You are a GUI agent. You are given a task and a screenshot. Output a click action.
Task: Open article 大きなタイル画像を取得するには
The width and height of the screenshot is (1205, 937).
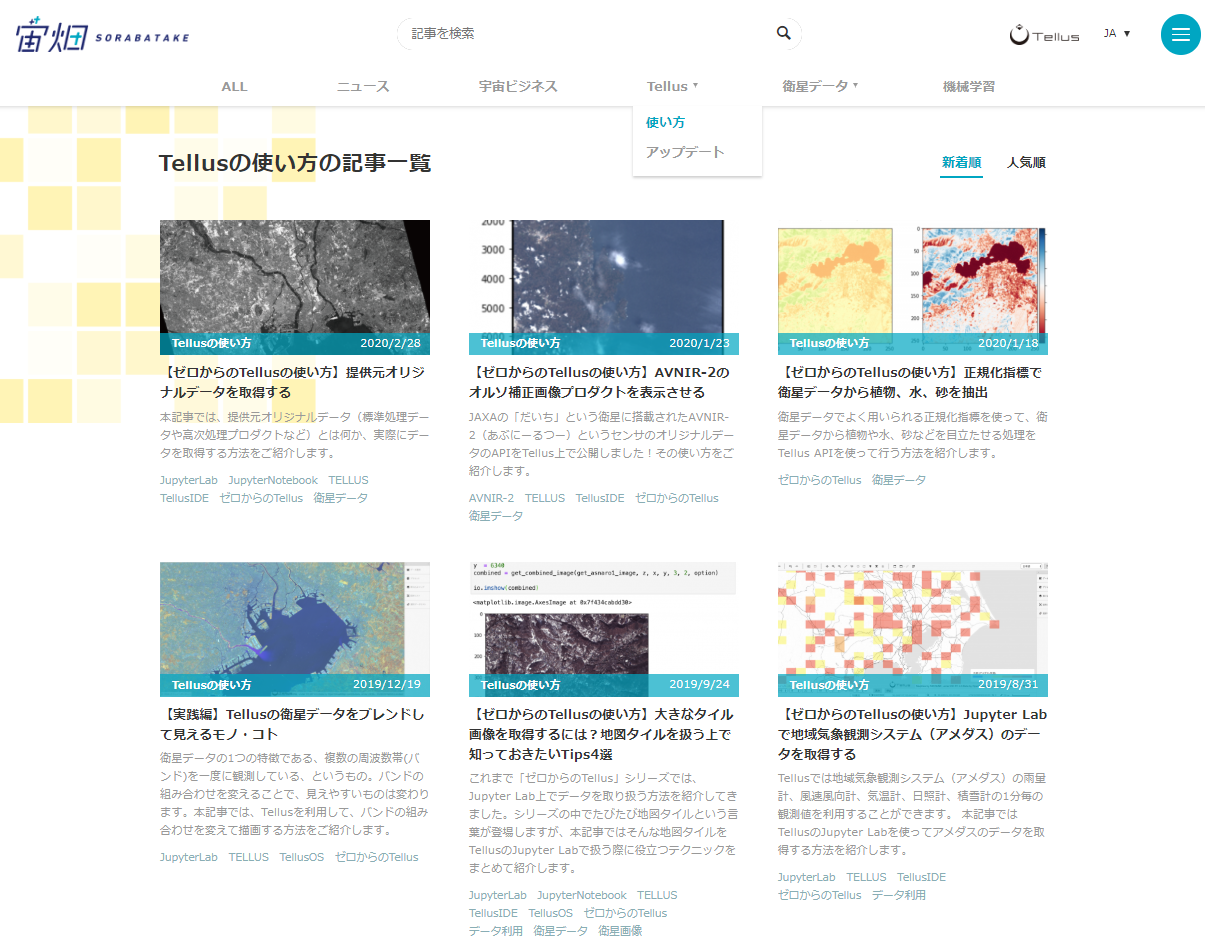[x=601, y=734]
